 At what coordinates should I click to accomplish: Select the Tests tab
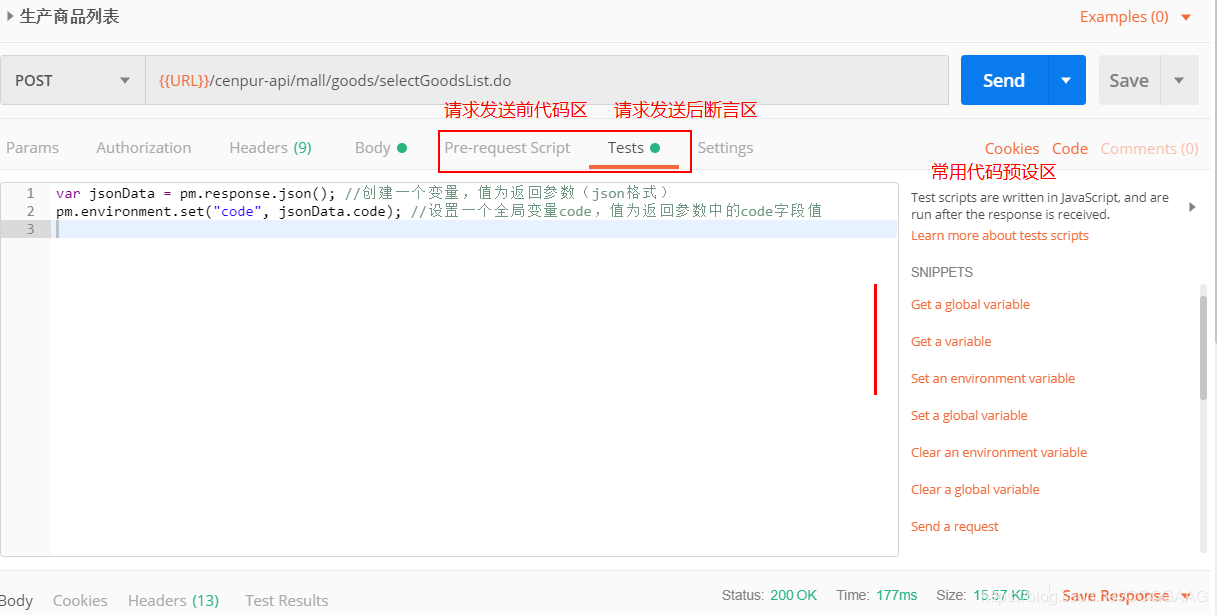(x=634, y=148)
